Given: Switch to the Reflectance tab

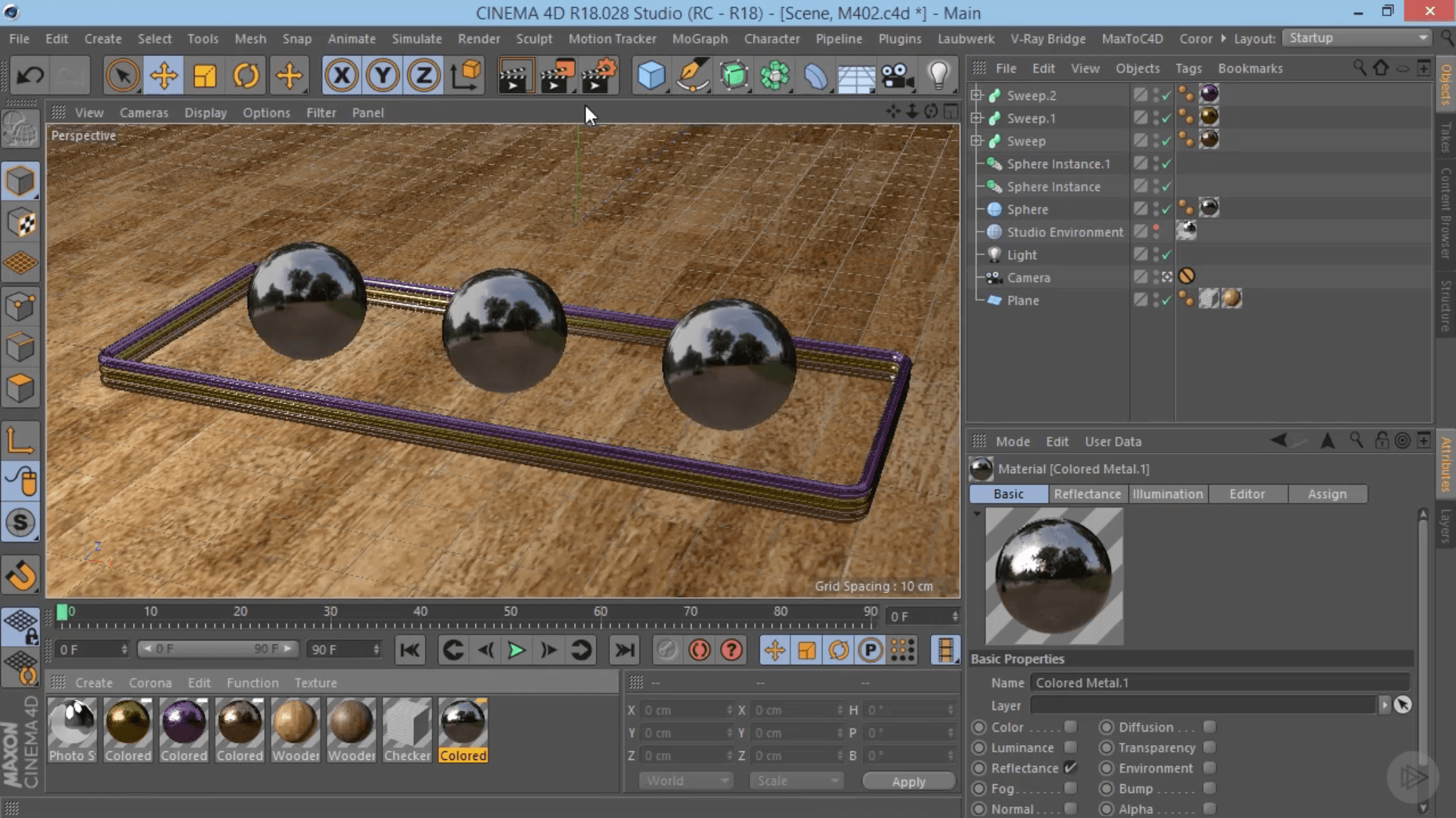Looking at the screenshot, I should (1087, 494).
